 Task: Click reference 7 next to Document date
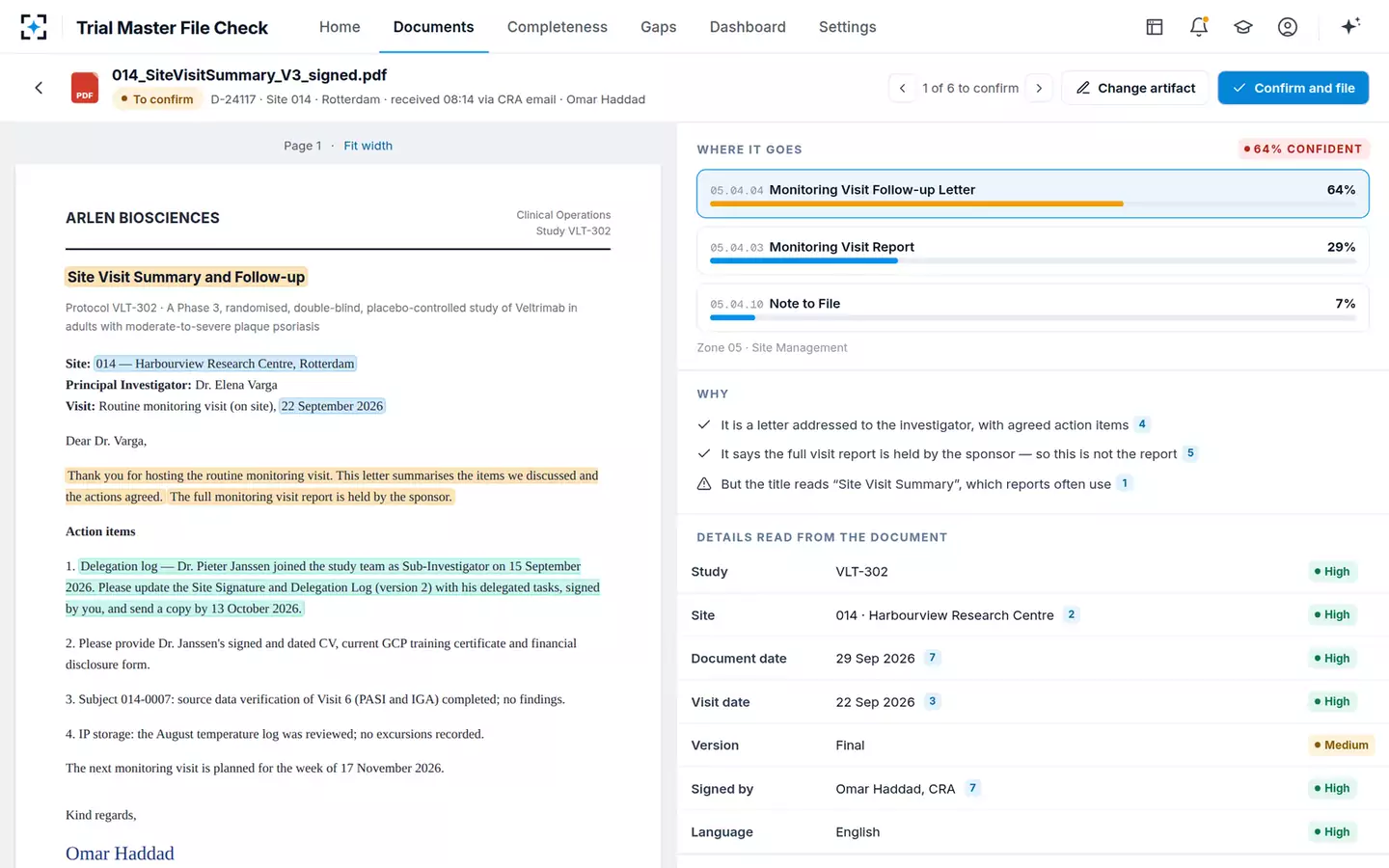(x=932, y=658)
